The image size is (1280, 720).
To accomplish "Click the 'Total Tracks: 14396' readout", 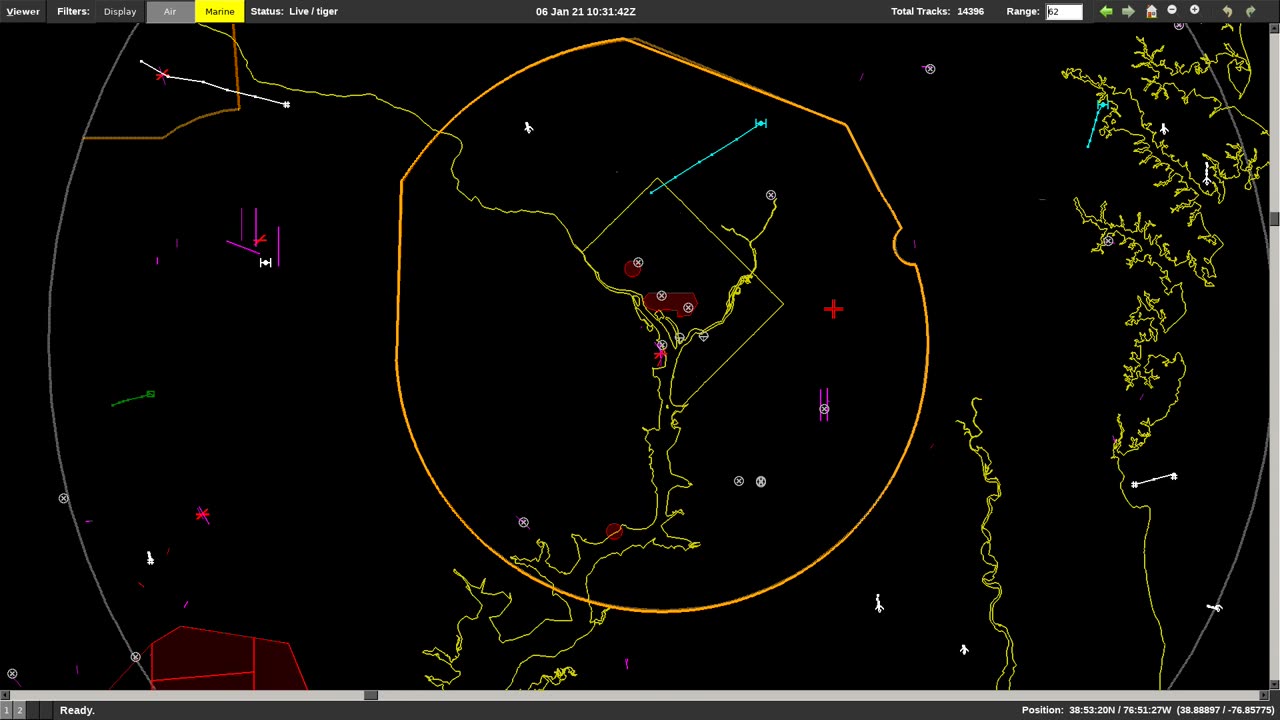I will coord(938,12).
